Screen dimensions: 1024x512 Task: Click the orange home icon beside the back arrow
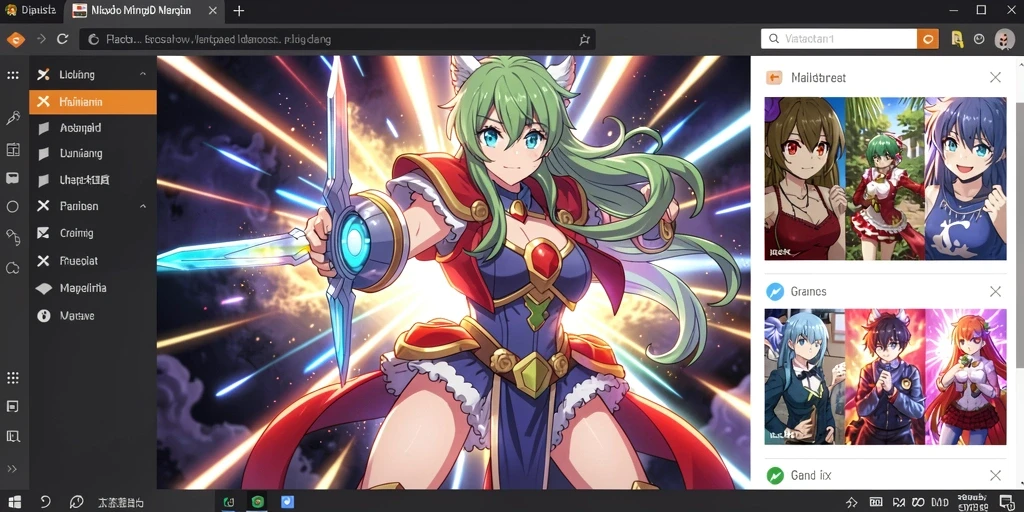pyautogui.click(x=15, y=39)
